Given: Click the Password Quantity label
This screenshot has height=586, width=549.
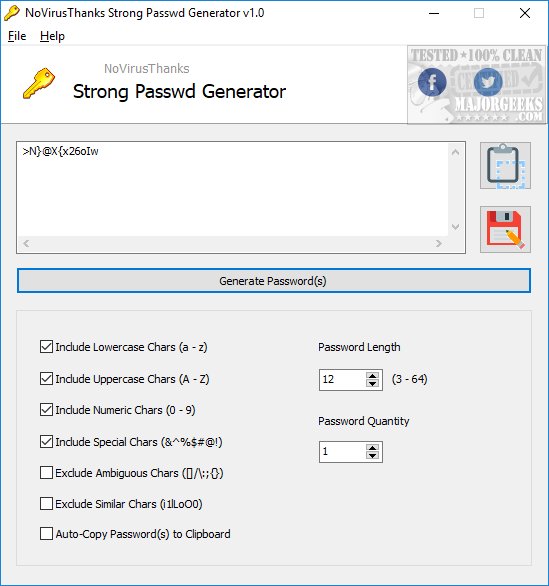Looking at the screenshot, I should [x=364, y=421].
